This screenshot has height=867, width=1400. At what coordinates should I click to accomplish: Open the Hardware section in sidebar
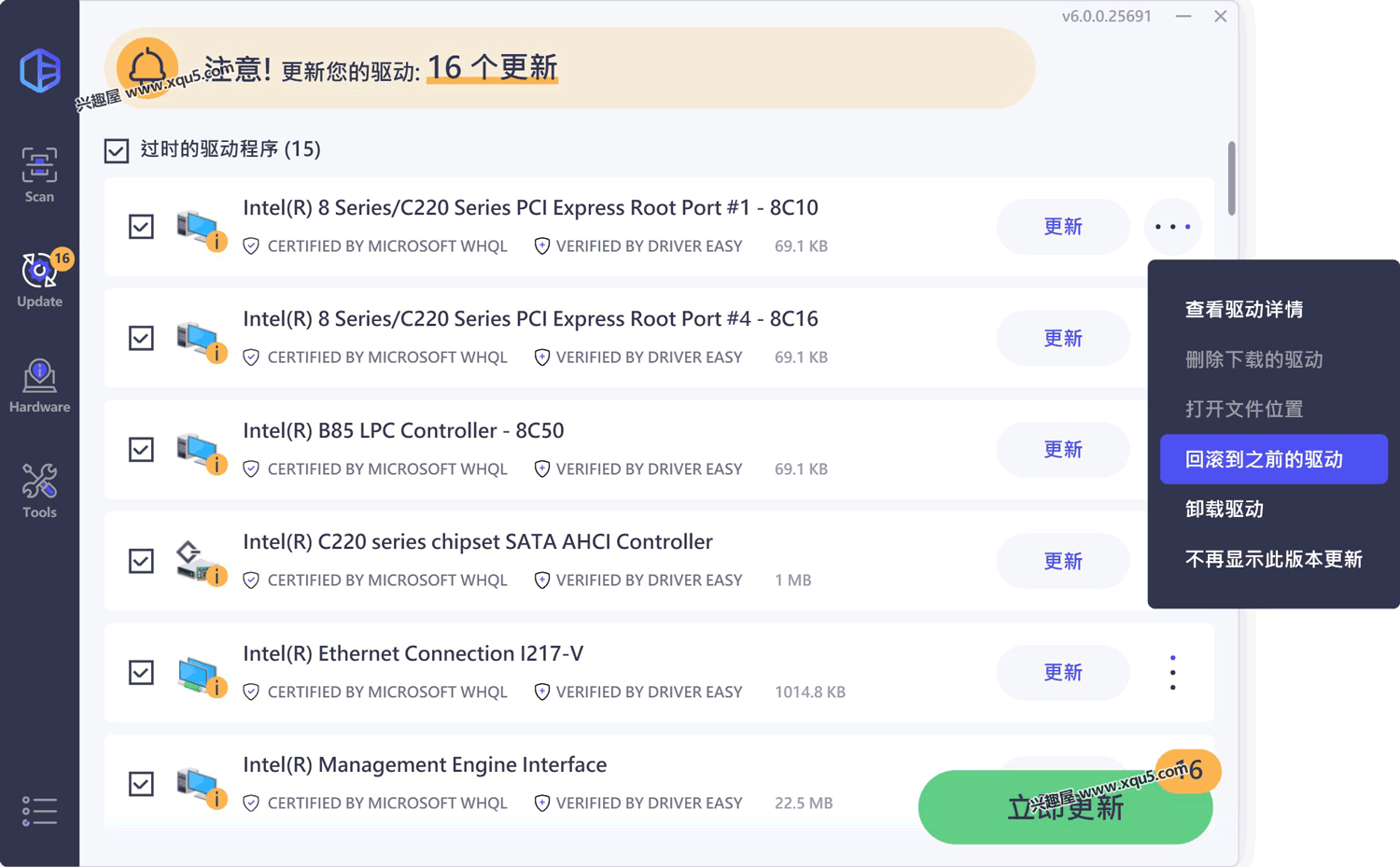click(x=39, y=385)
